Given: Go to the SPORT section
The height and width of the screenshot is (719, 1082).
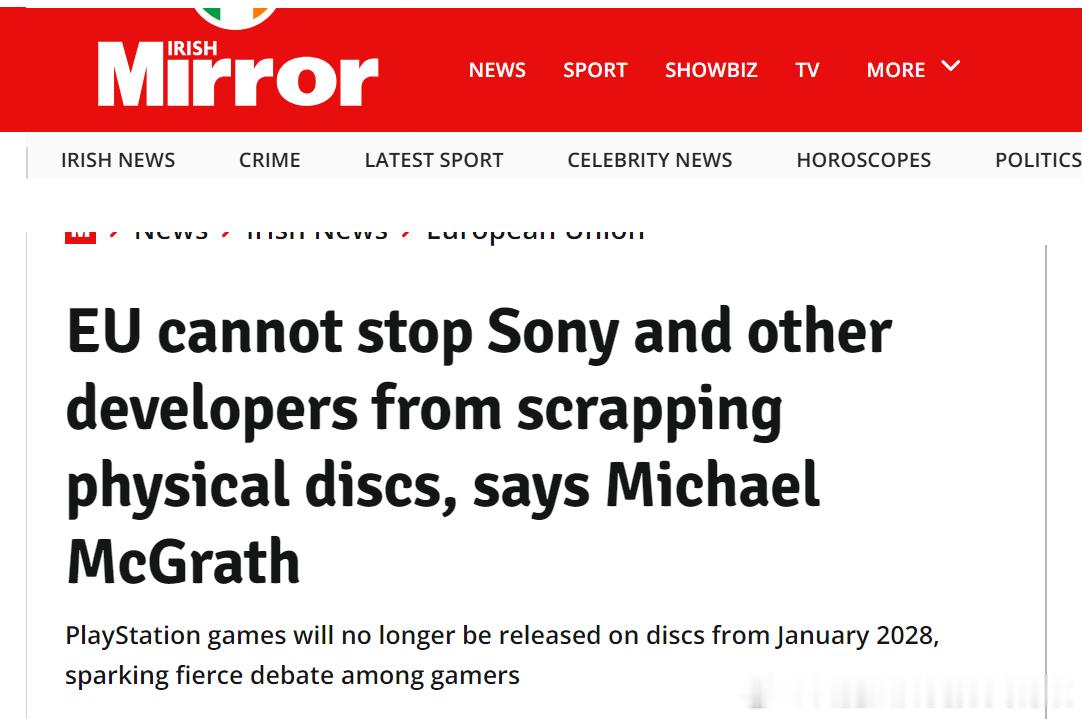Looking at the screenshot, I should (x=595, y=70).
